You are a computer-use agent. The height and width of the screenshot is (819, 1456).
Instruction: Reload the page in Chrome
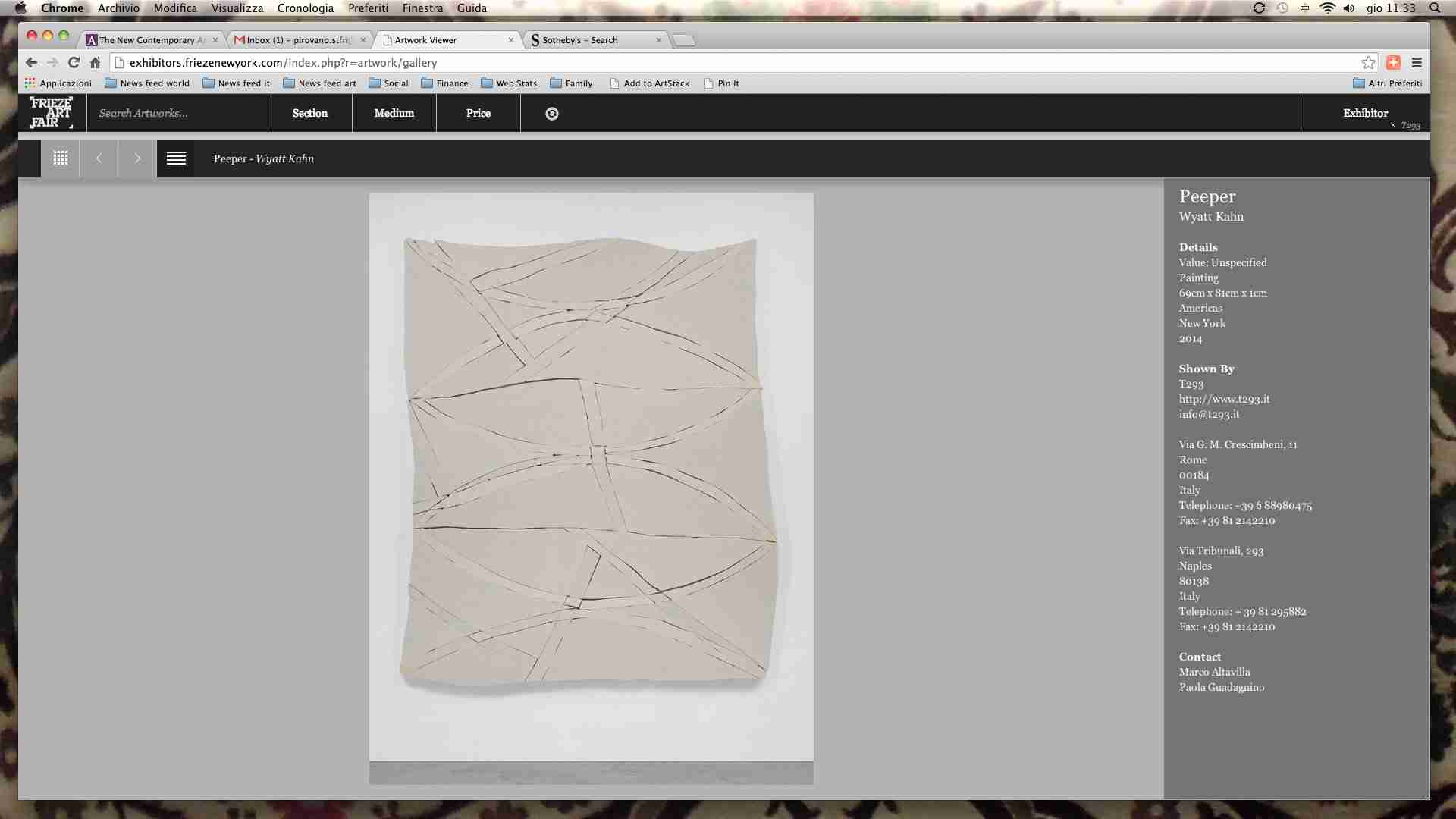coord(74,63)
